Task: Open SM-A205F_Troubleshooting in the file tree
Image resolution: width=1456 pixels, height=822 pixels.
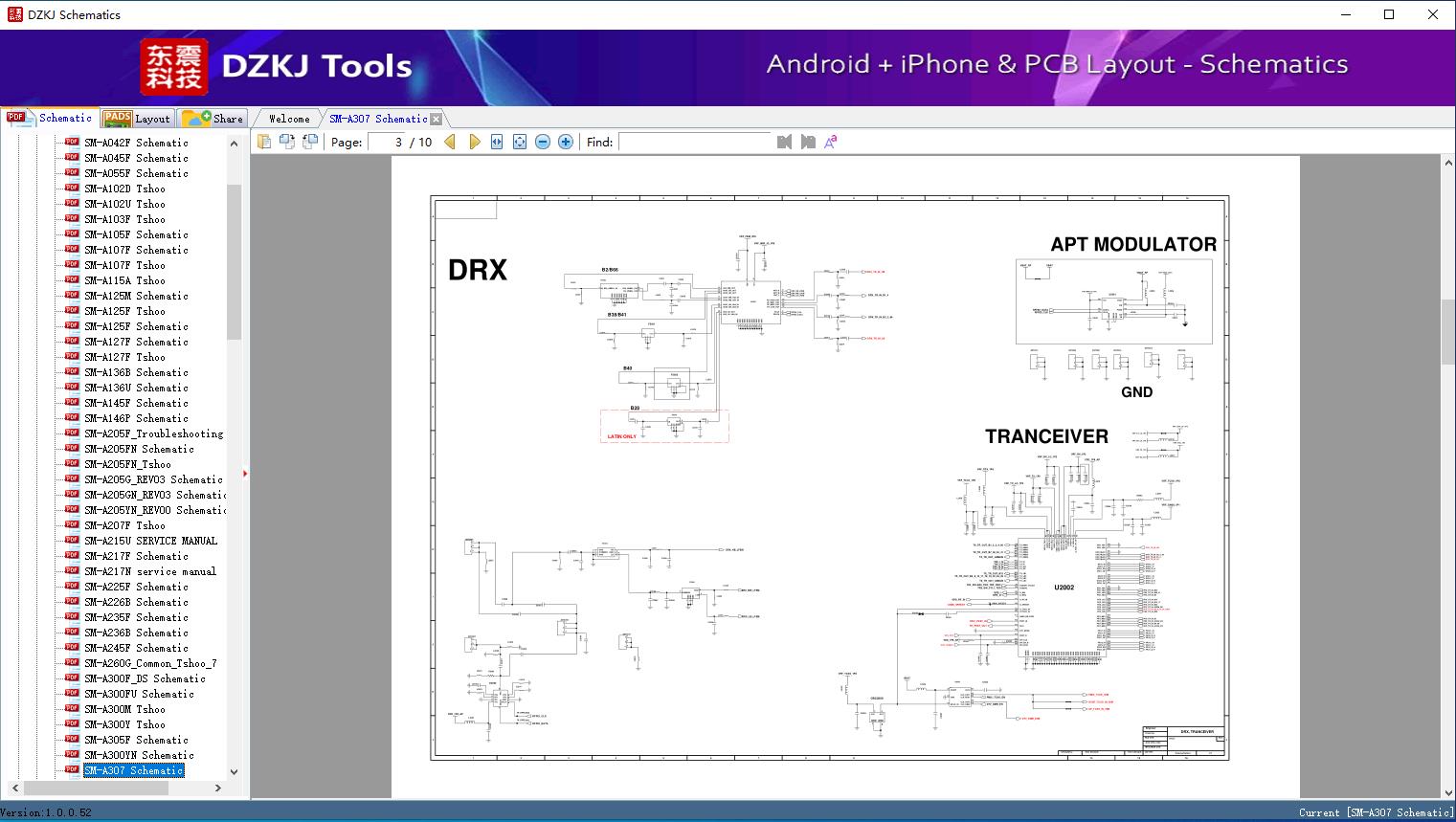Action: [x=153, y=433]
